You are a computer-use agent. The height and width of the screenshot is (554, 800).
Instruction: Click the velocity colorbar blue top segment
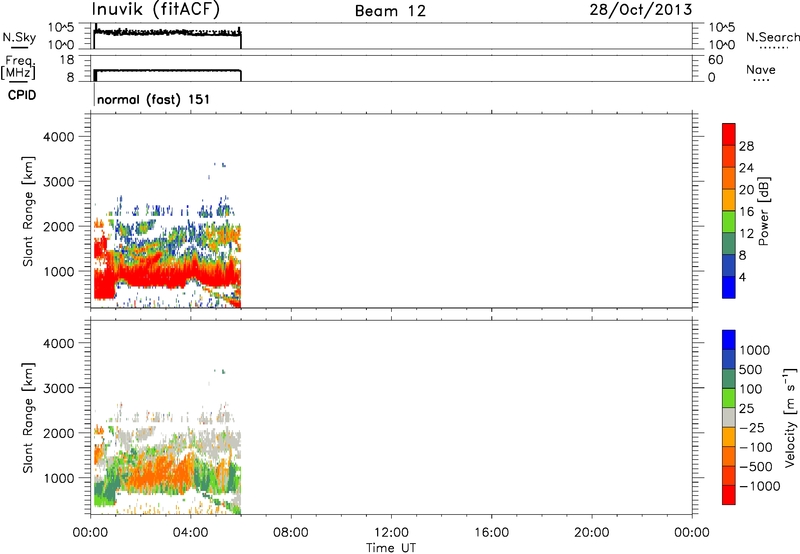tap(729, 340)
